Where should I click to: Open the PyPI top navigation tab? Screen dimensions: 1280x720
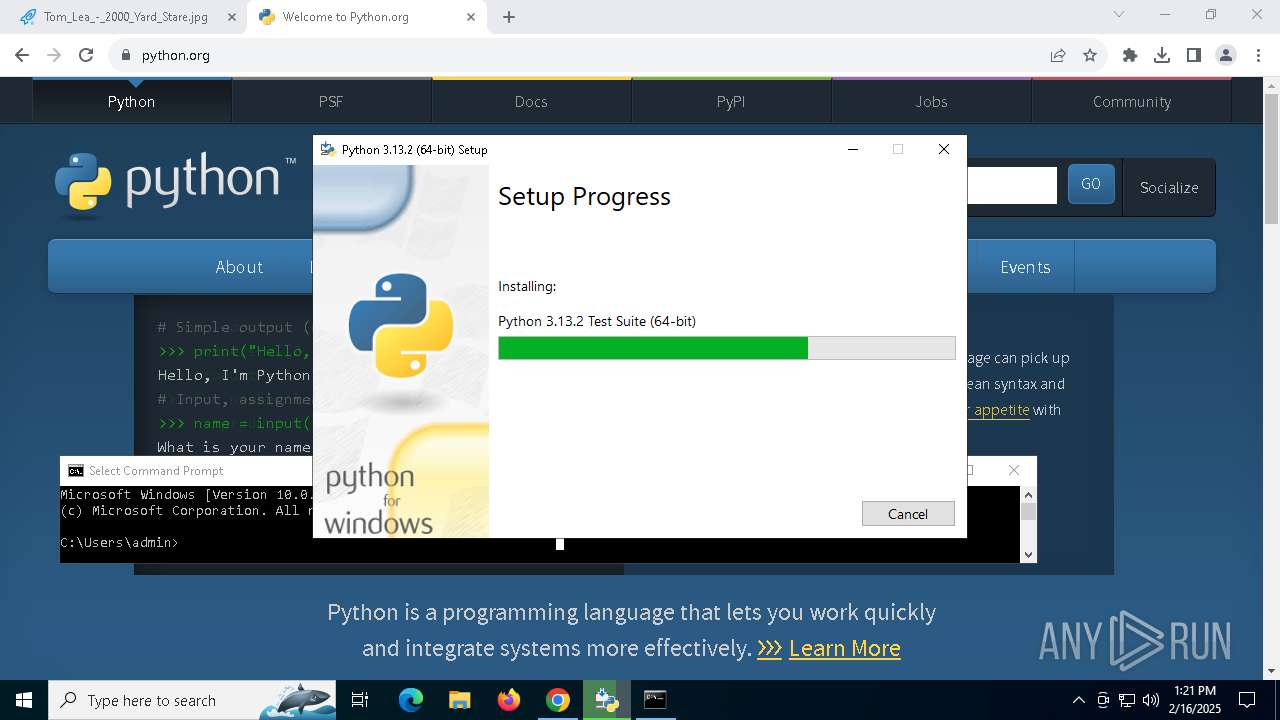click(731, 101)
